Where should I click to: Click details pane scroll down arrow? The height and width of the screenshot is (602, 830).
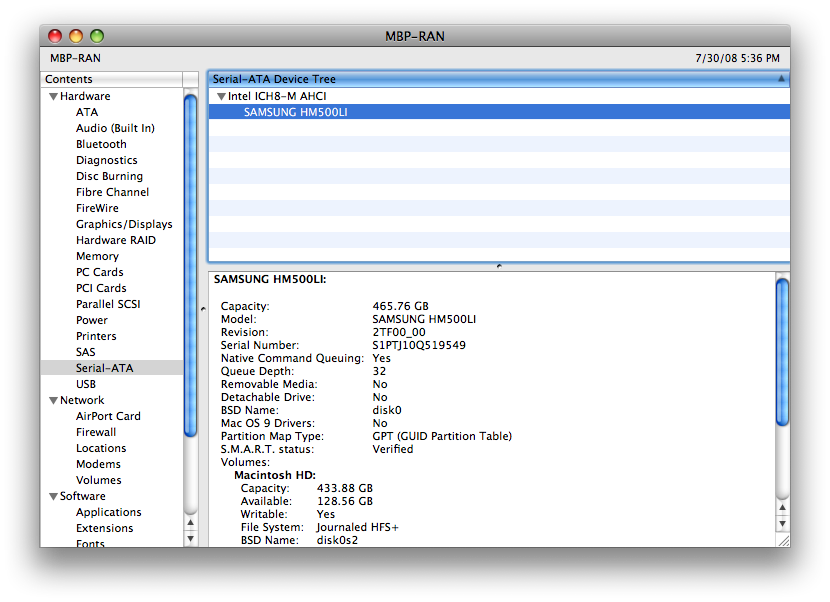click(782, 524)
